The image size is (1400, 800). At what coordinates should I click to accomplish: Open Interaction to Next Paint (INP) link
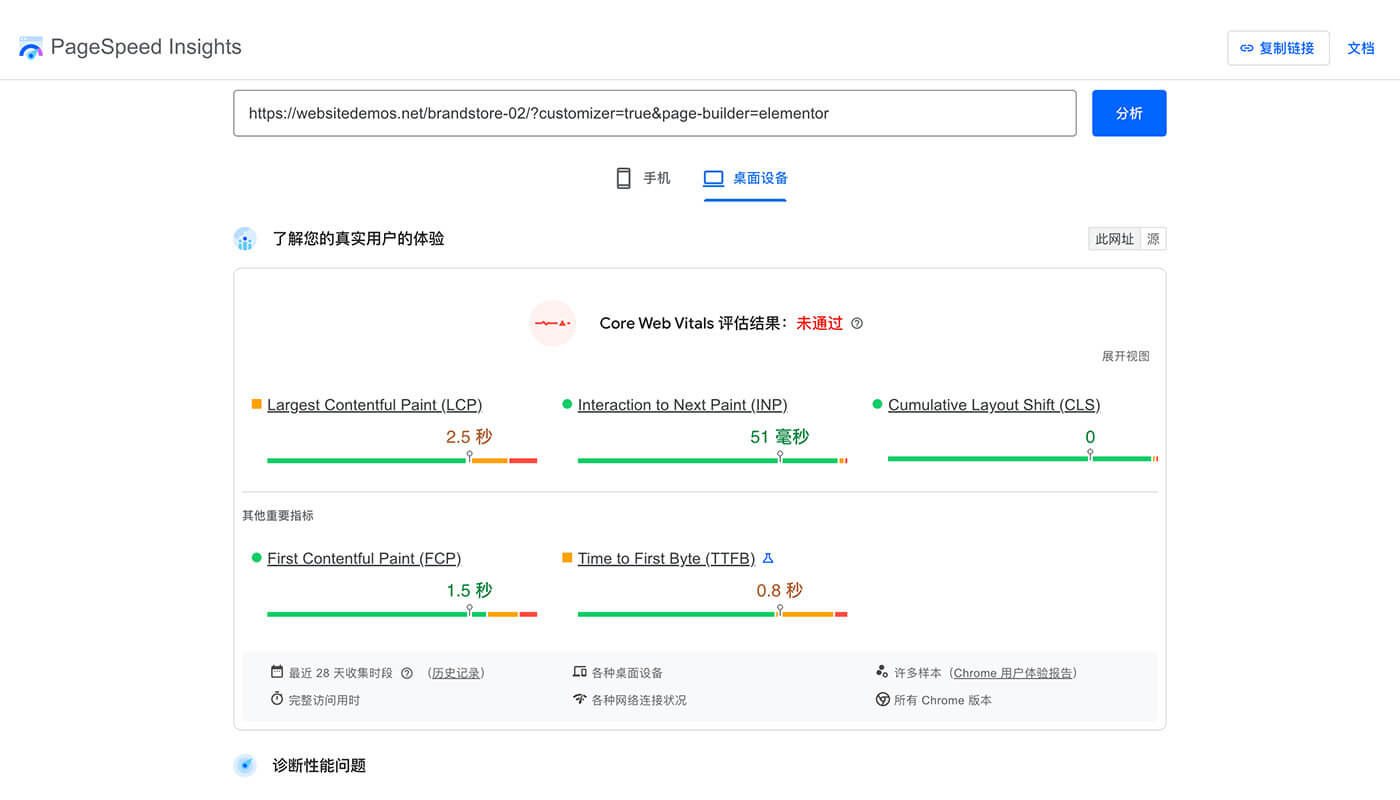tap(682, 405)
